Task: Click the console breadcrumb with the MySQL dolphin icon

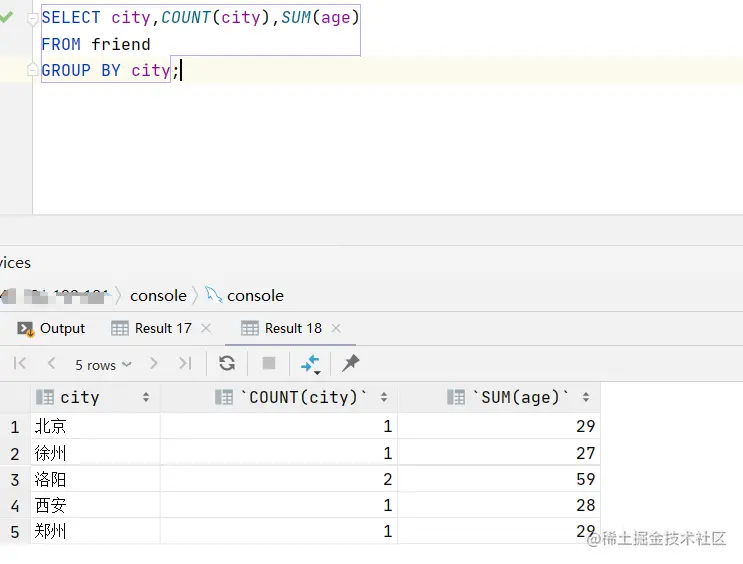Action: (x=245, y=296)
